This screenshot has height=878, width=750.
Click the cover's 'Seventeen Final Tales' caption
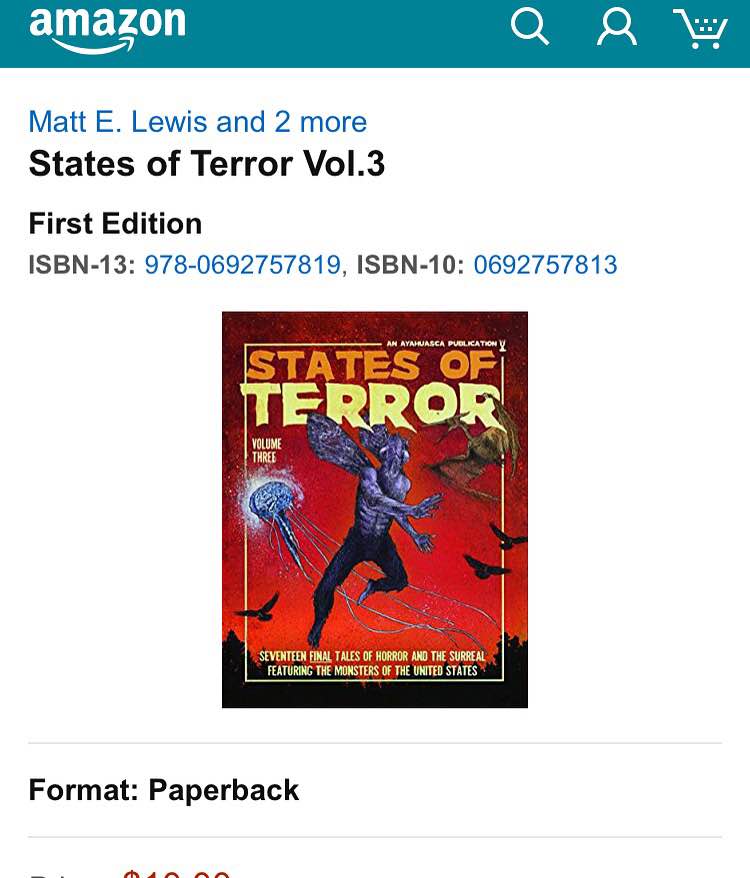tap(372, 663)
